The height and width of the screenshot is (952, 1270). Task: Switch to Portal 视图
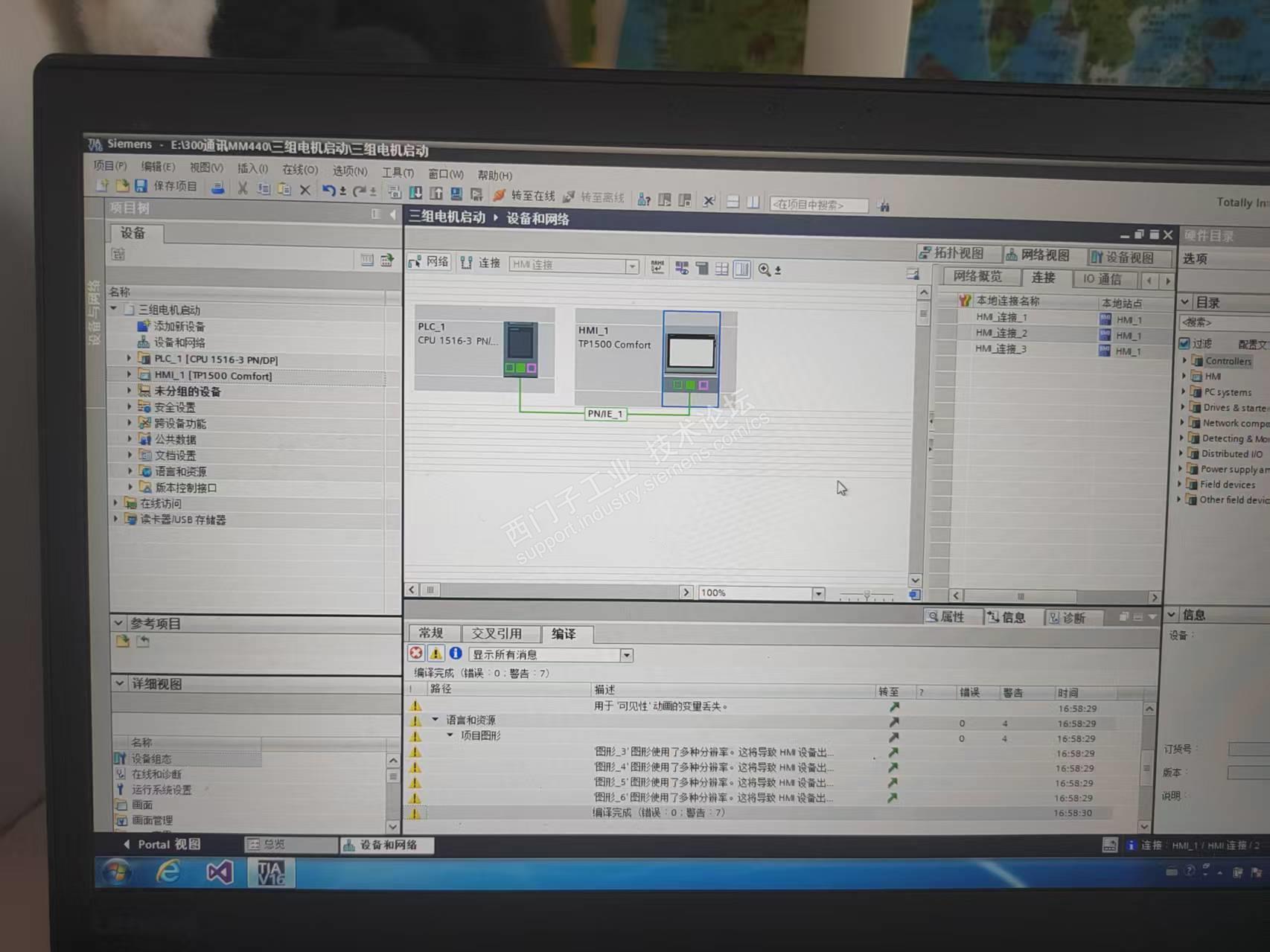[162, 844]
